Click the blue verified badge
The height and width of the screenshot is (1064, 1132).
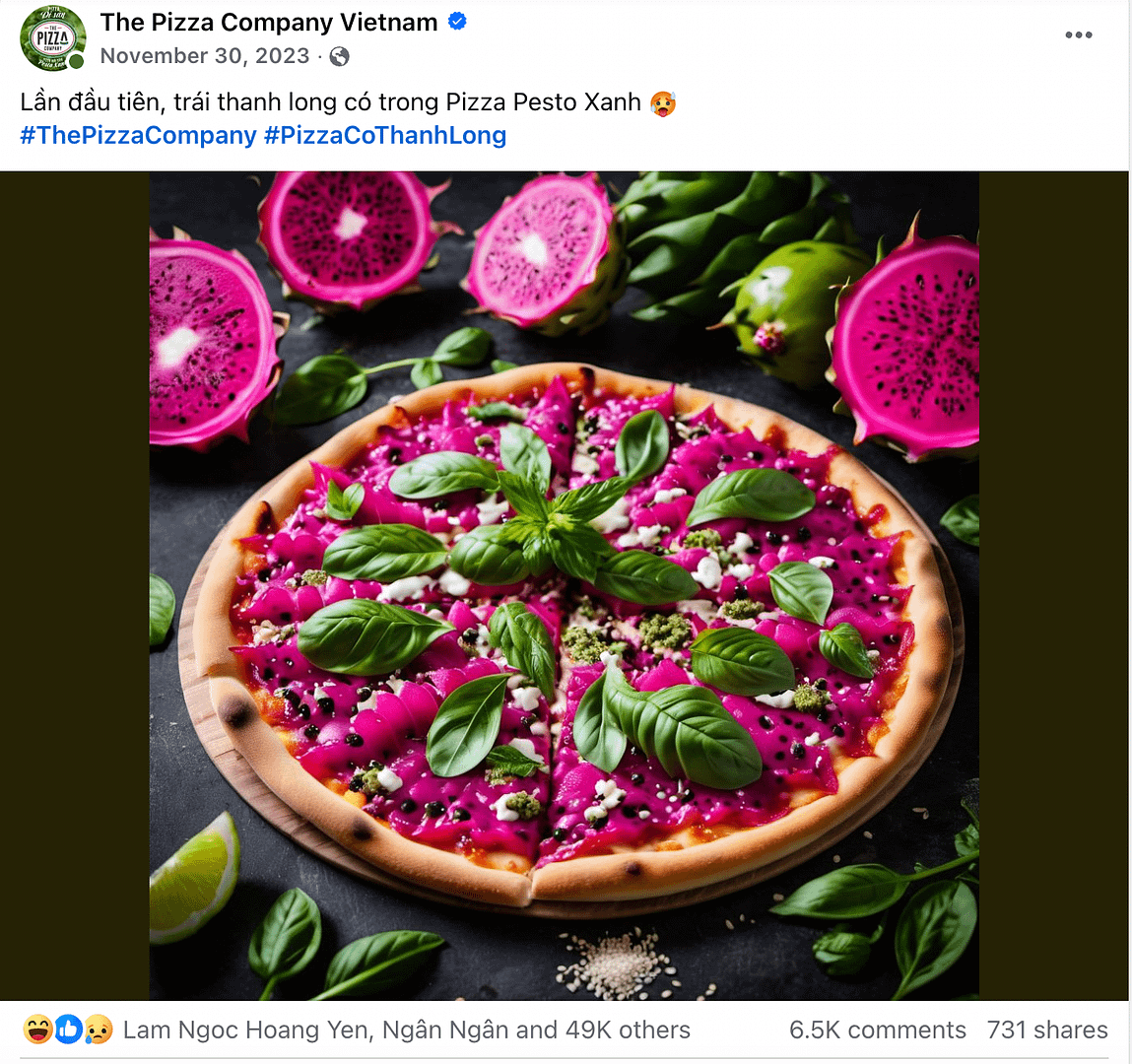(x=457, y=21)
